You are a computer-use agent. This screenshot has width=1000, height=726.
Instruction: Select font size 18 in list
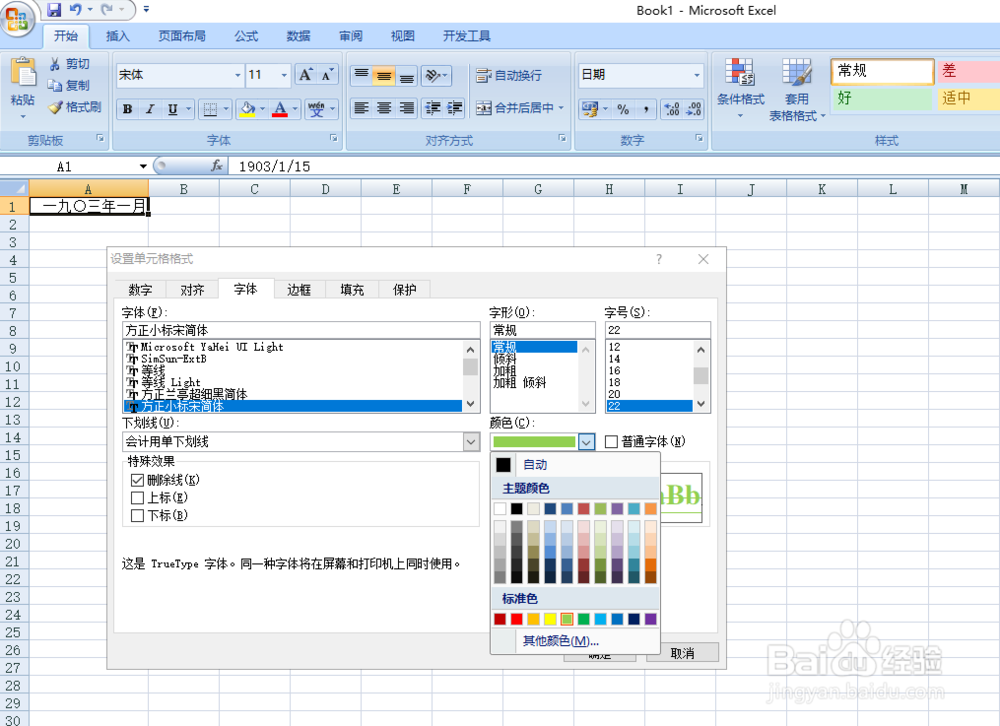[x=649, y=382]
